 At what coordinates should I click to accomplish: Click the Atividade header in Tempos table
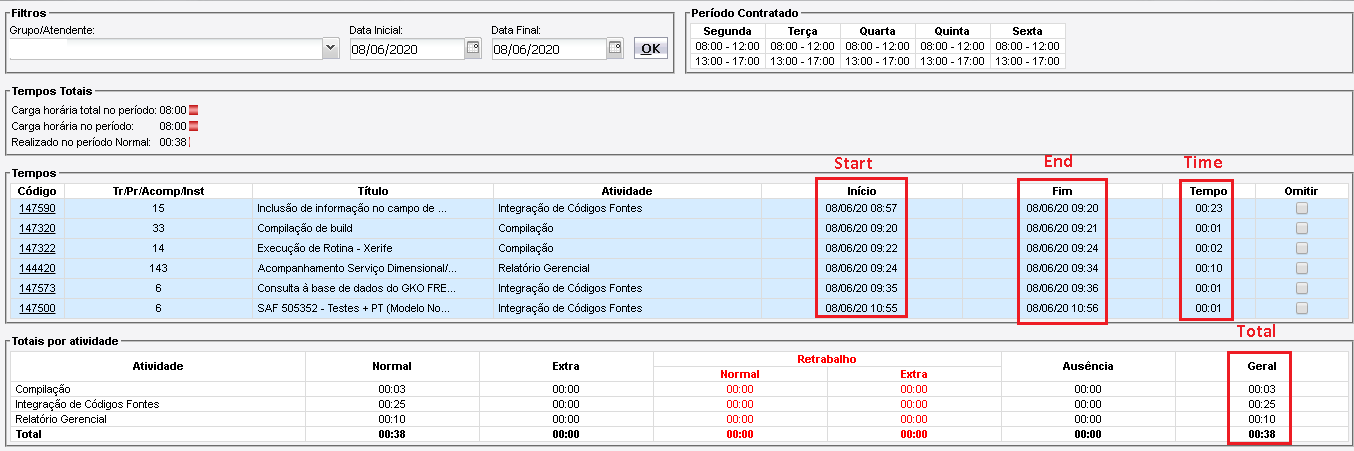coord(627,190)
